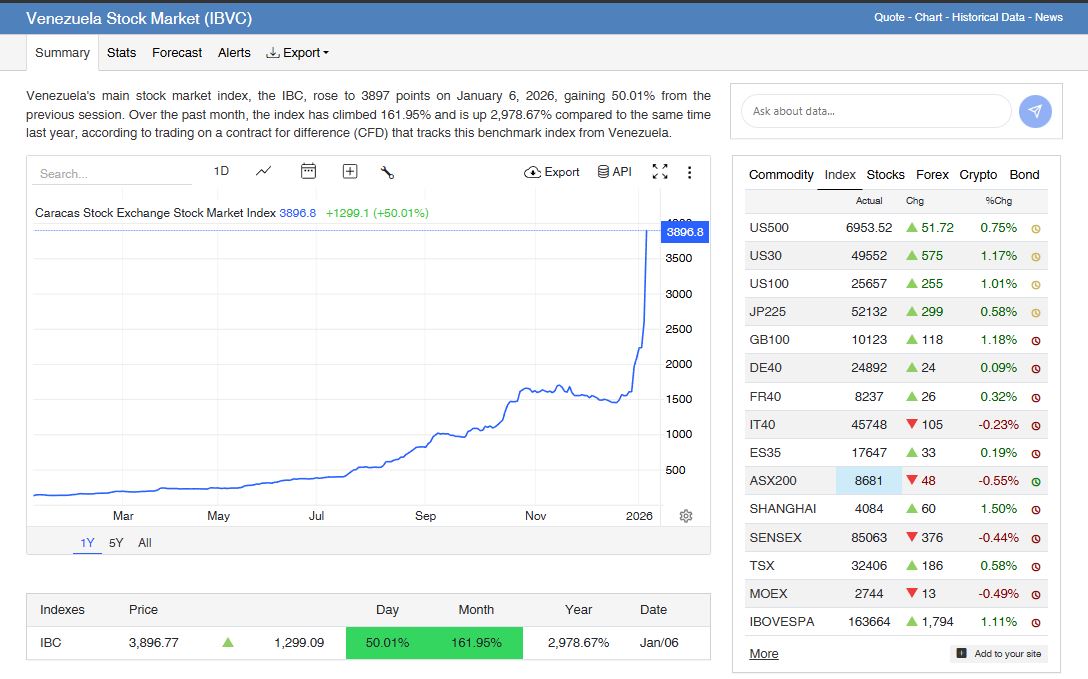Screen dimensions: 1088x679
Task: Open the calendar date range picker
Action: click(308, 172)
